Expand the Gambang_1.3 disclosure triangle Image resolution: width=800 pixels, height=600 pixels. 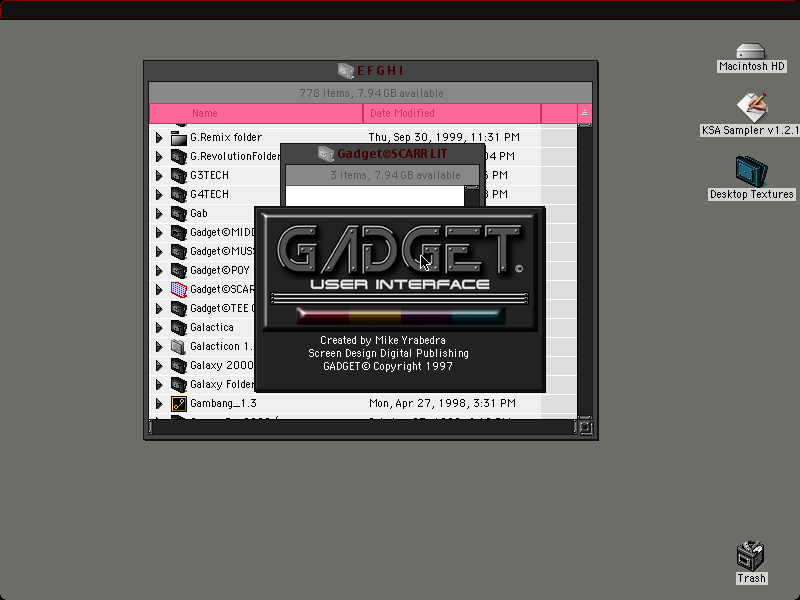pyautogui.click(x=159, y=404)
